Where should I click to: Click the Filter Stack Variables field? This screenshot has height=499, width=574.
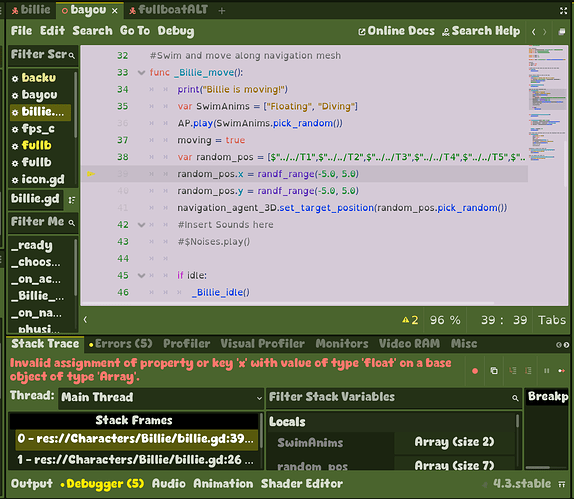pyautogui.click(x=394, y=398)
